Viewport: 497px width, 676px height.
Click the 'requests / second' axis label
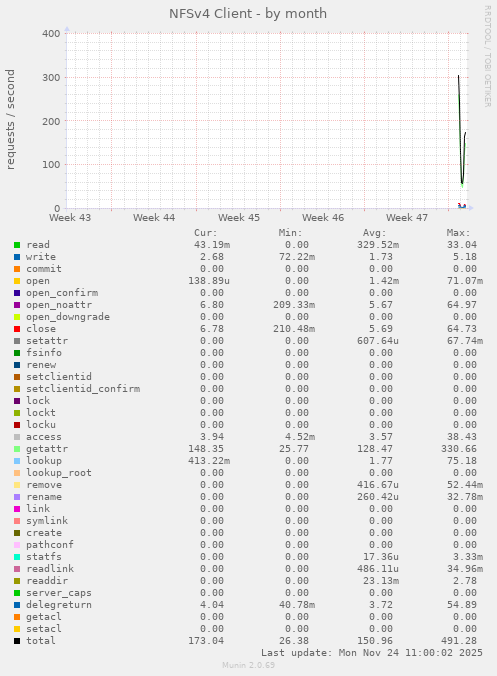pyautogui.click(x=10, y=119)
